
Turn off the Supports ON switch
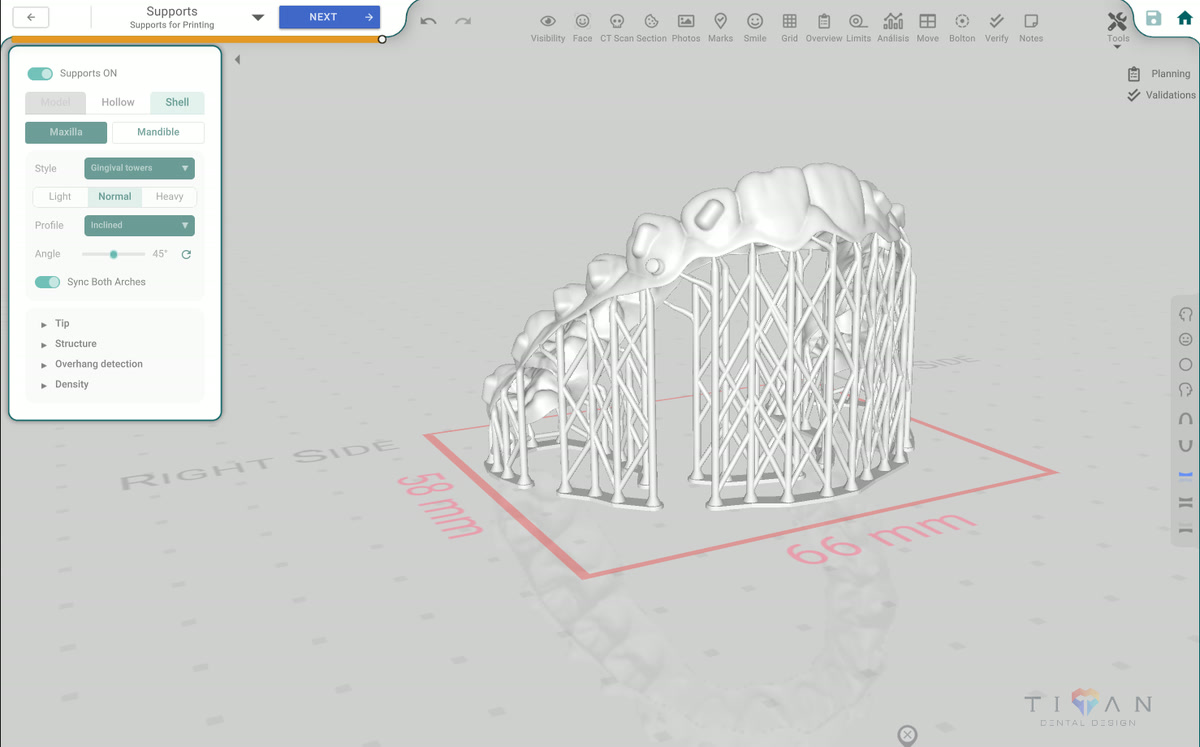40,74
